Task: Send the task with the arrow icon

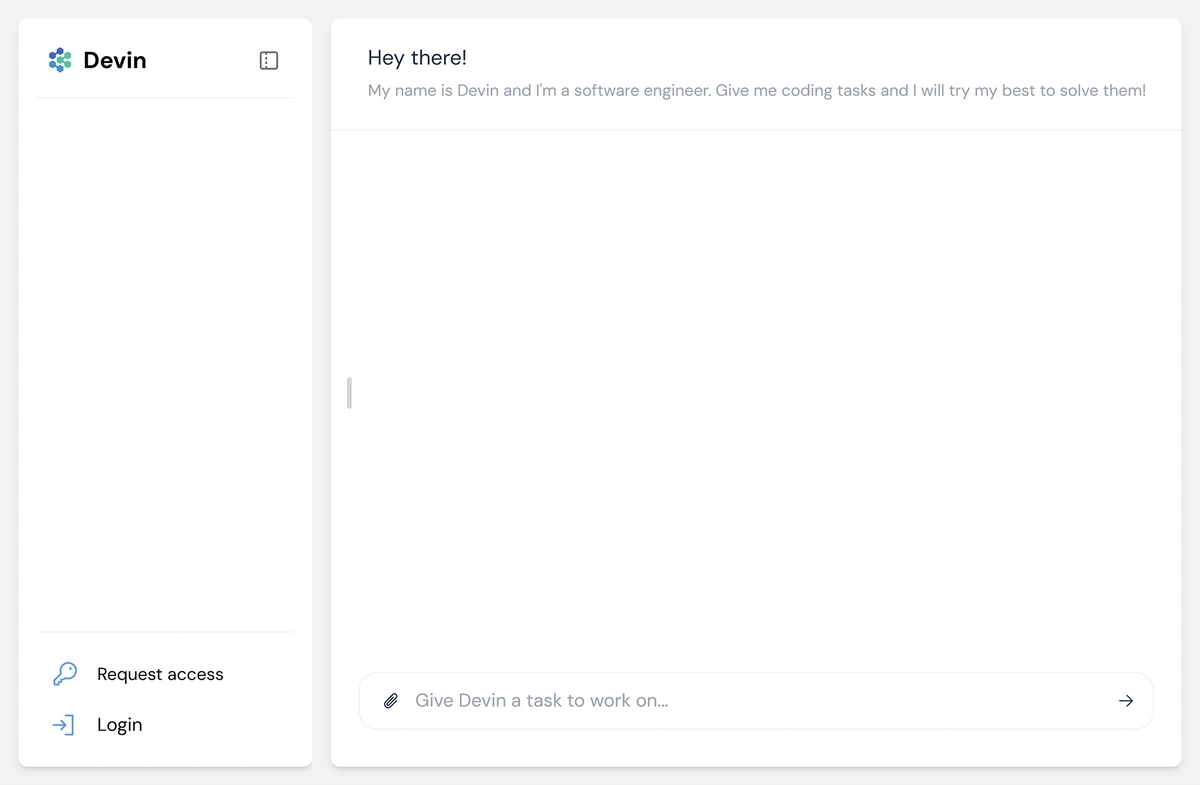Action: 1126,701
